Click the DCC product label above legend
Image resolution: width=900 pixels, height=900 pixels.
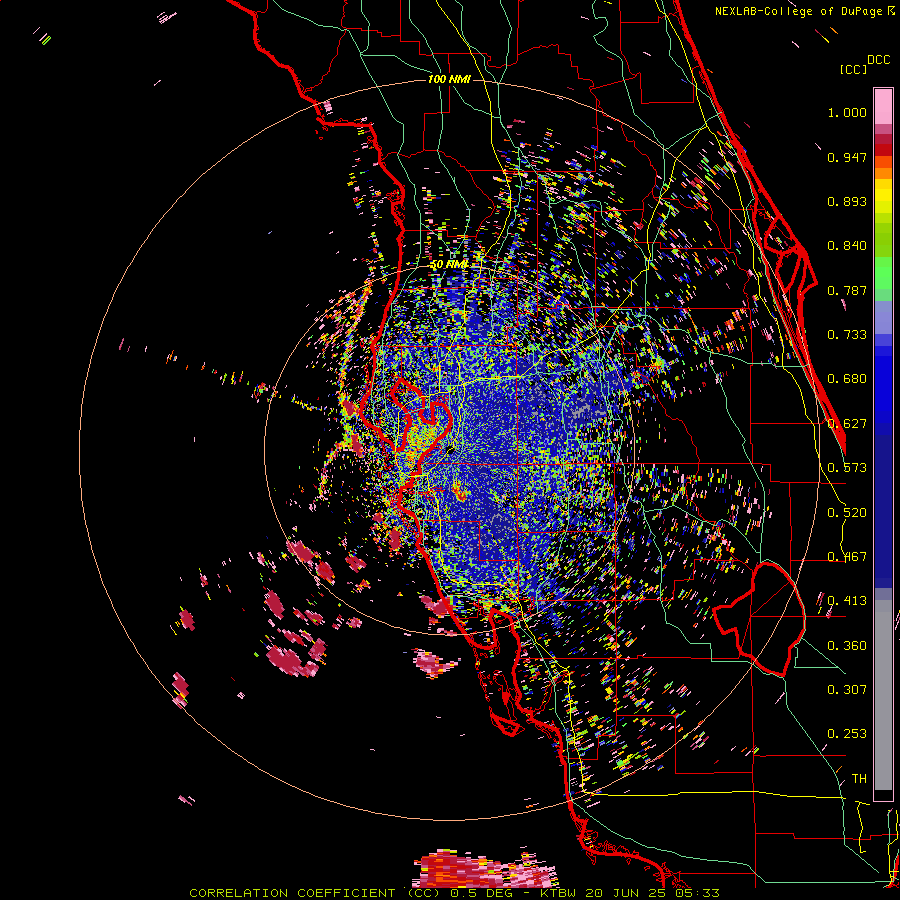[x=879, y=60]
